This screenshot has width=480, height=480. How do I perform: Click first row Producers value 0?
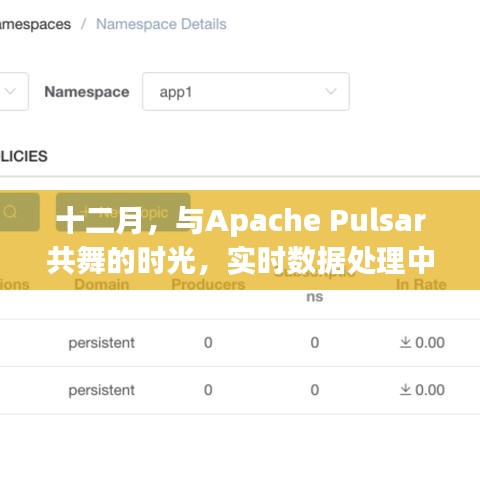[208, 343]
